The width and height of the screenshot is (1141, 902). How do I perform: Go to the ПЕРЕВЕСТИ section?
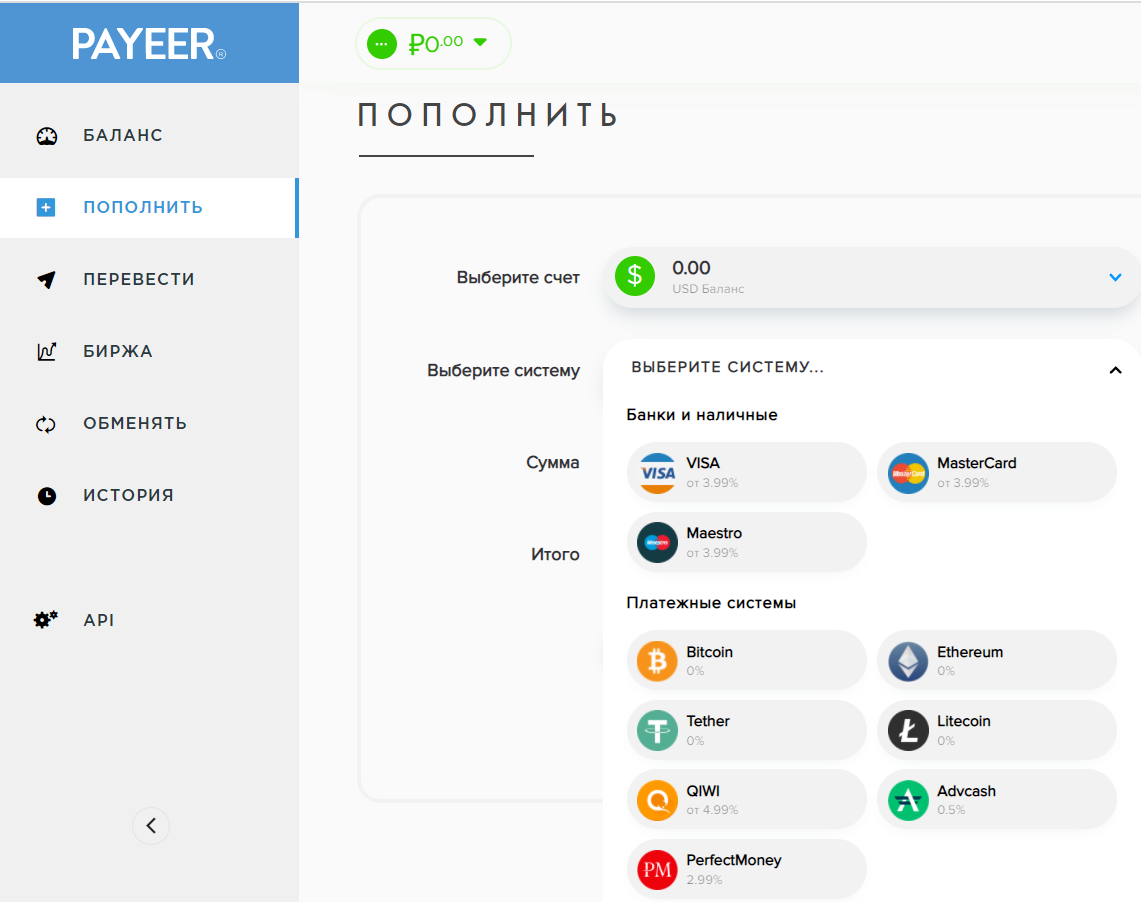[149, 279]
